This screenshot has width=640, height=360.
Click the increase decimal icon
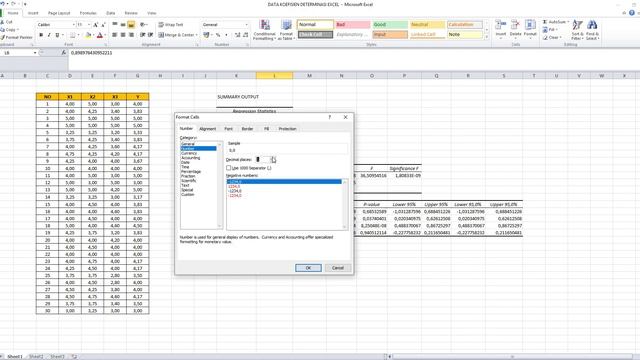pyautogui.click(x=238, y=35)
